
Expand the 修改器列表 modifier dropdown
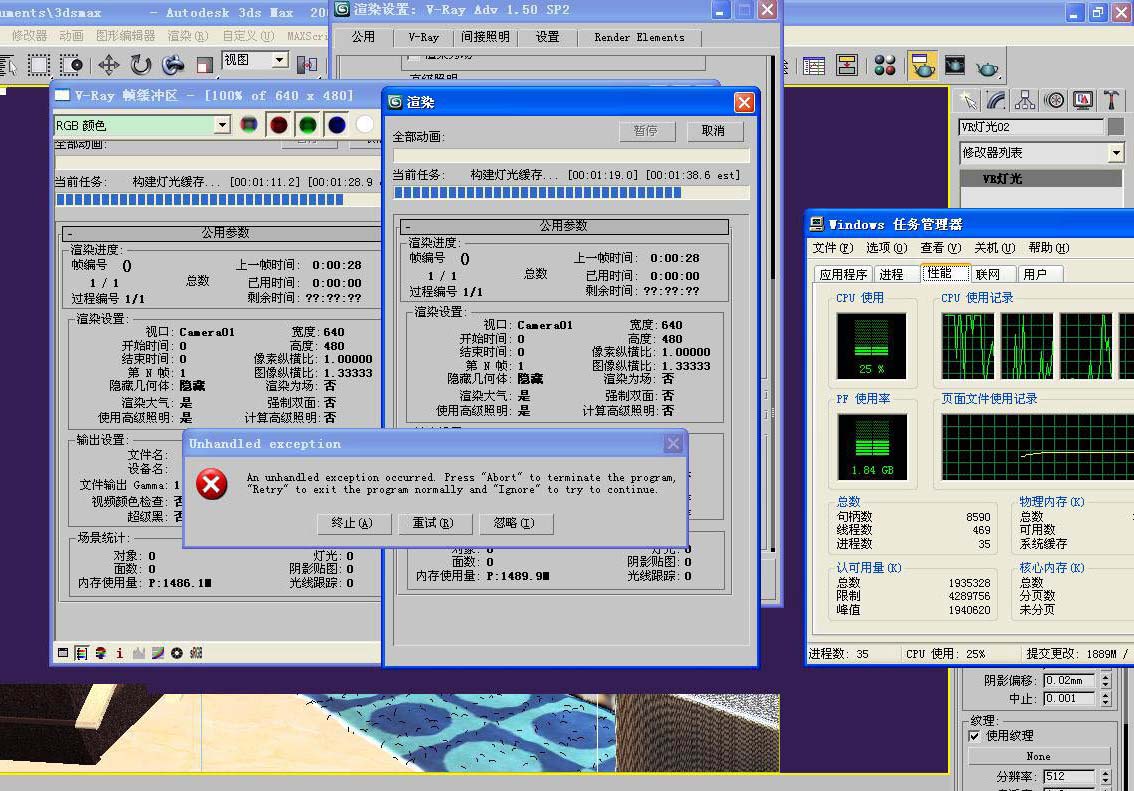[1116, 153]
